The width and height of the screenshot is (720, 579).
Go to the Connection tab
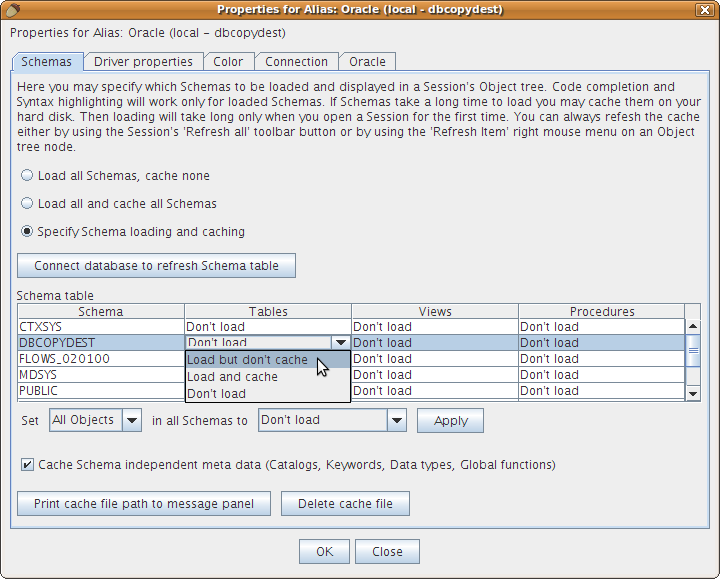click(x=296, y=62)
